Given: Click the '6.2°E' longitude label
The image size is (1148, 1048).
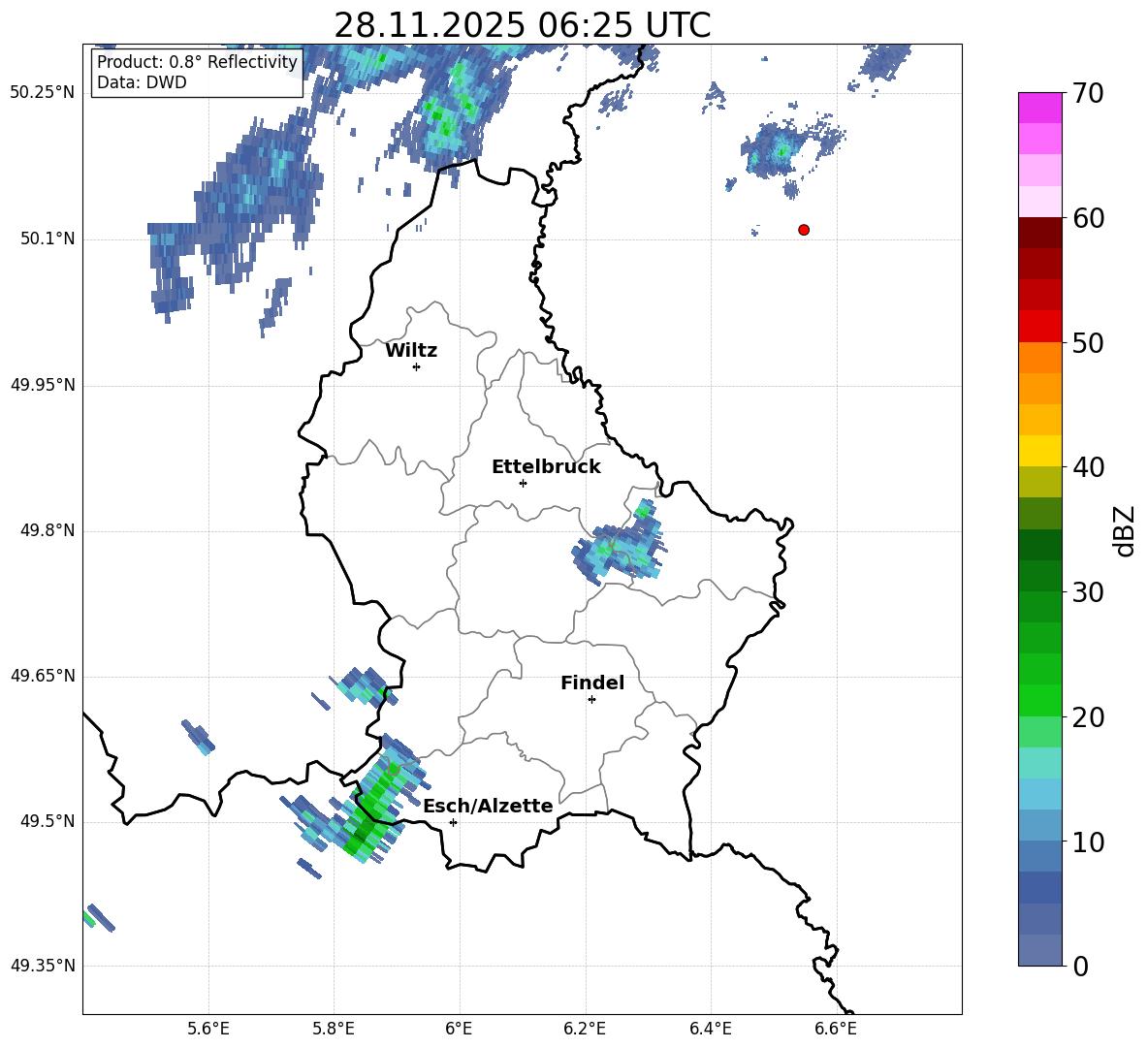Looking at the screenshot, I should tap(585, 1029).
